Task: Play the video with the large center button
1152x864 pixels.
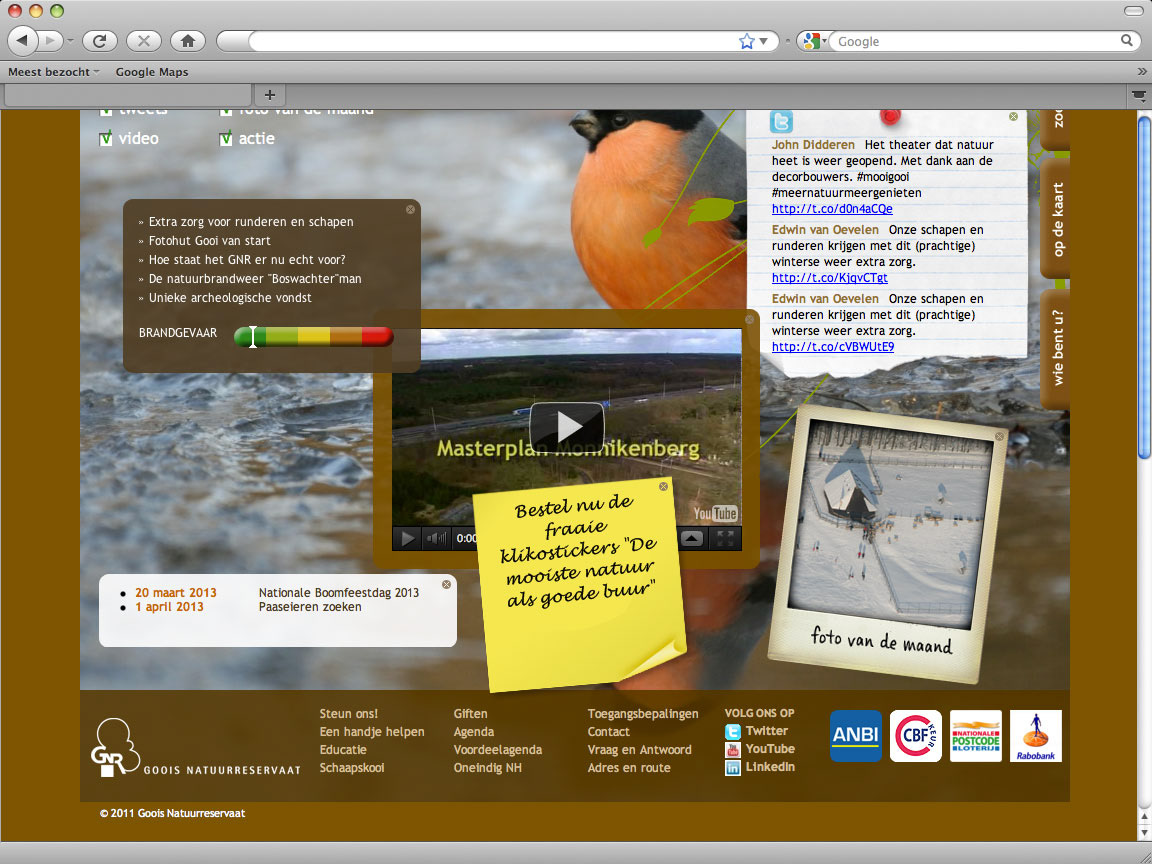Action: click(x=566, y=425)
